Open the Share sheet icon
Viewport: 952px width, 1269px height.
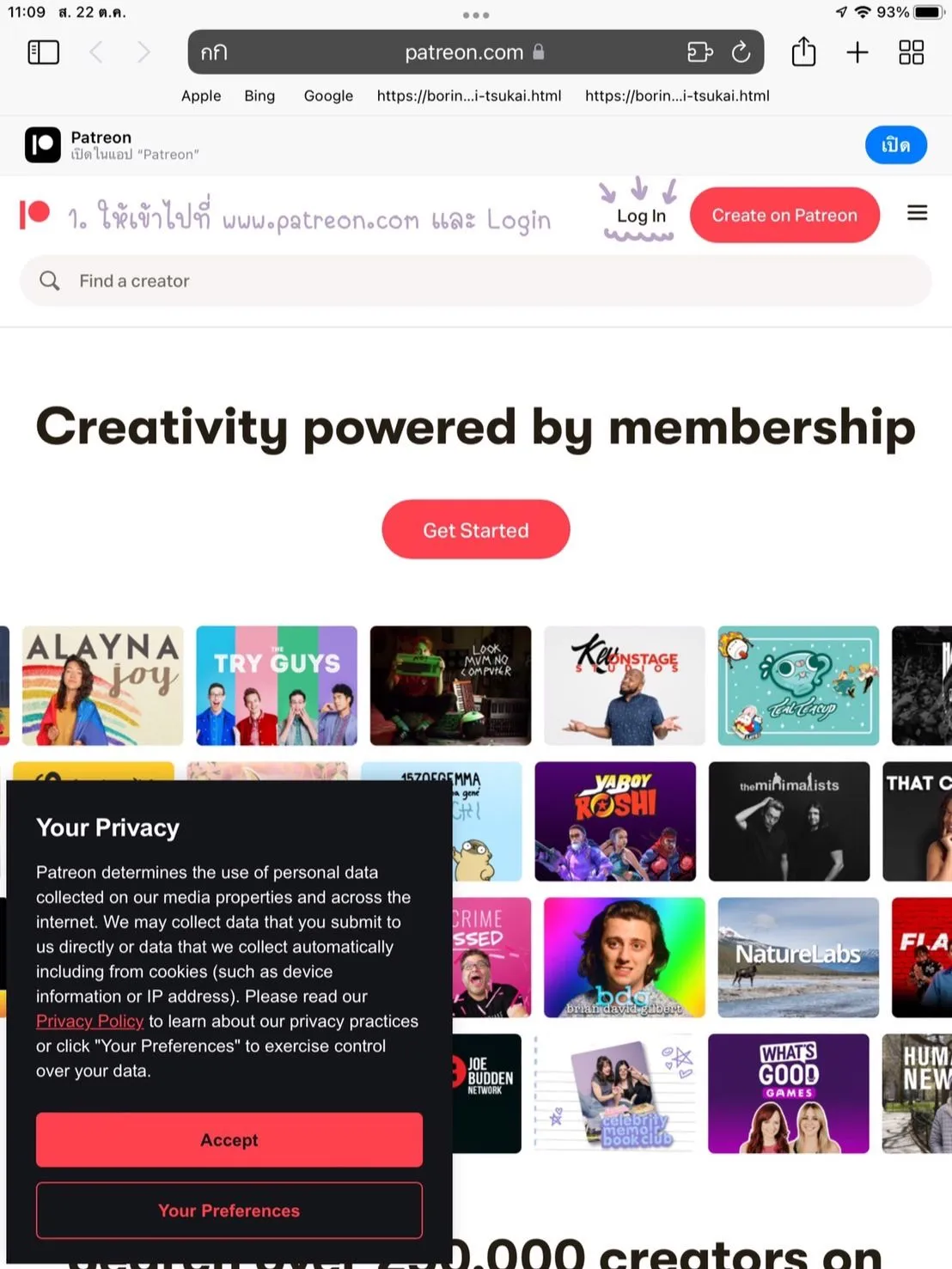[803, 52]
